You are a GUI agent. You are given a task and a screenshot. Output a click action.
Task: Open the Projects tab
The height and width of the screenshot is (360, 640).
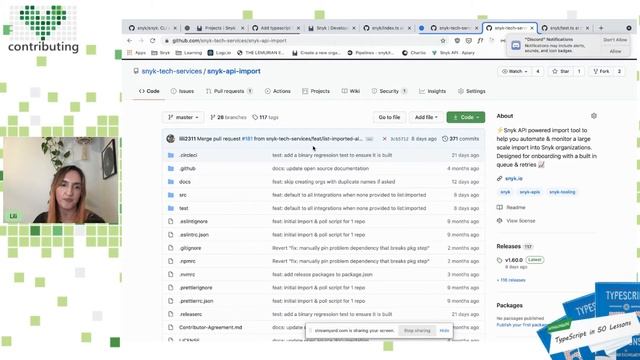click(316, 91)
